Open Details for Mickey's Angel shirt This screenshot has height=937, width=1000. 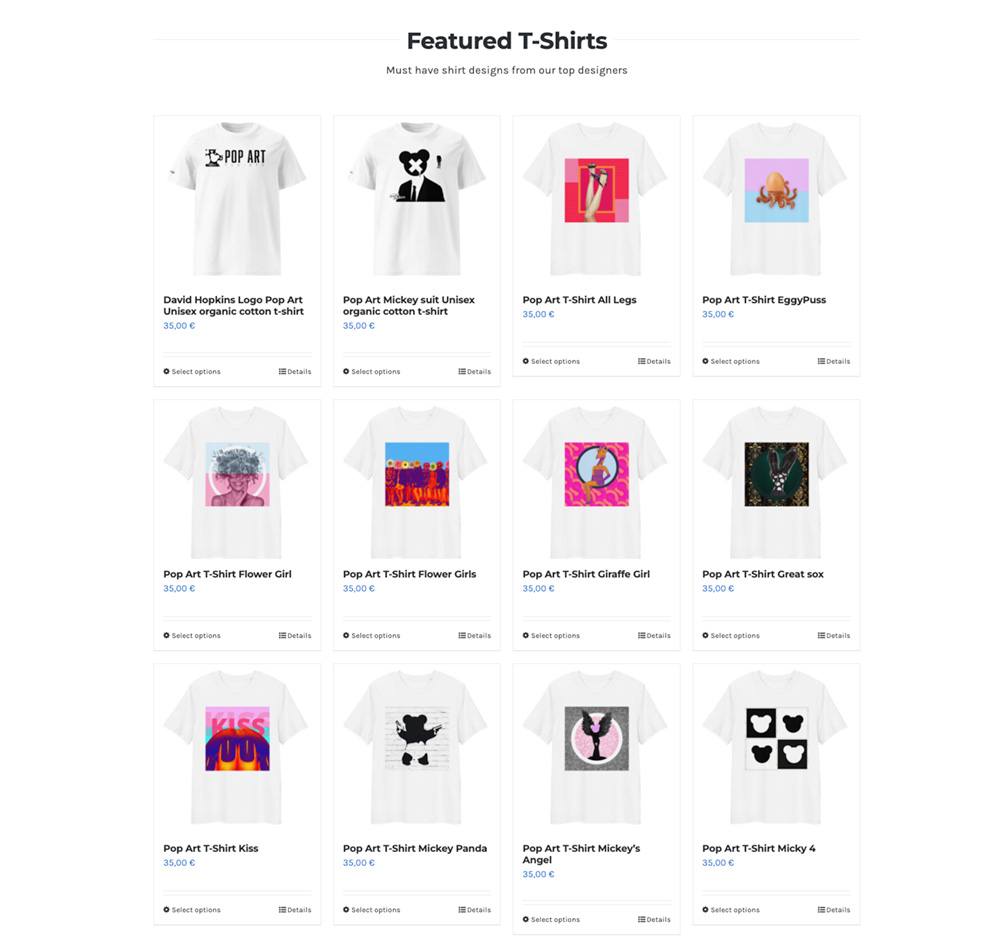[x=654, y=919]
